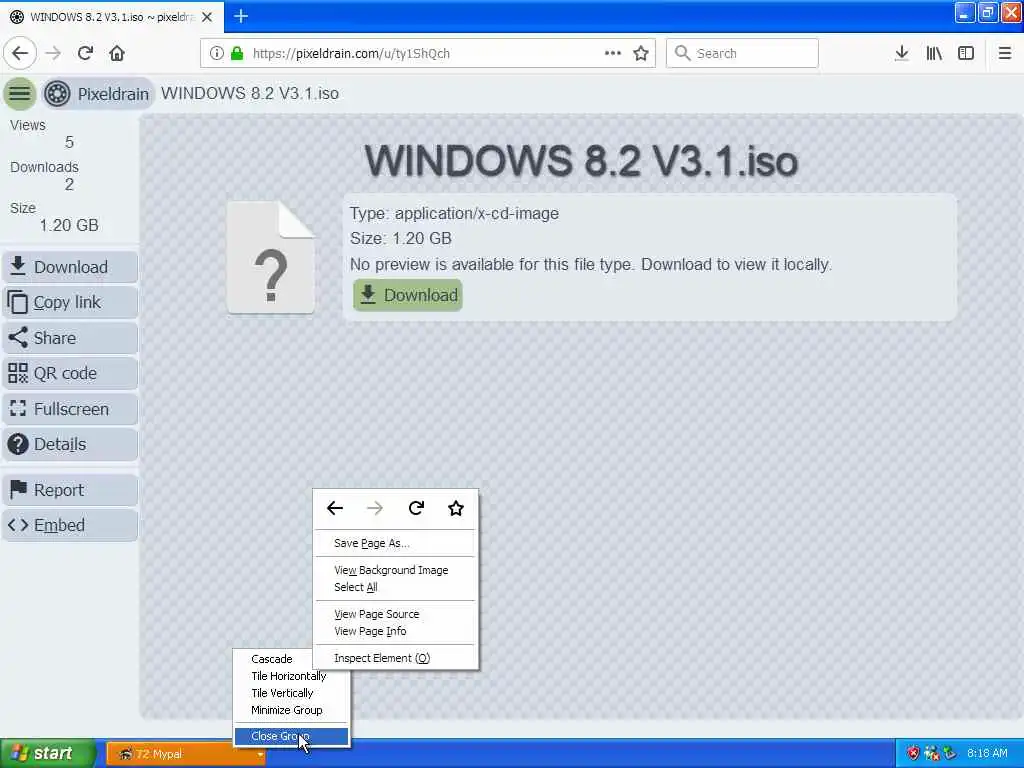
Task: Click the taskbar clock 8:18 AM
Action: click(x=987, y=754)
